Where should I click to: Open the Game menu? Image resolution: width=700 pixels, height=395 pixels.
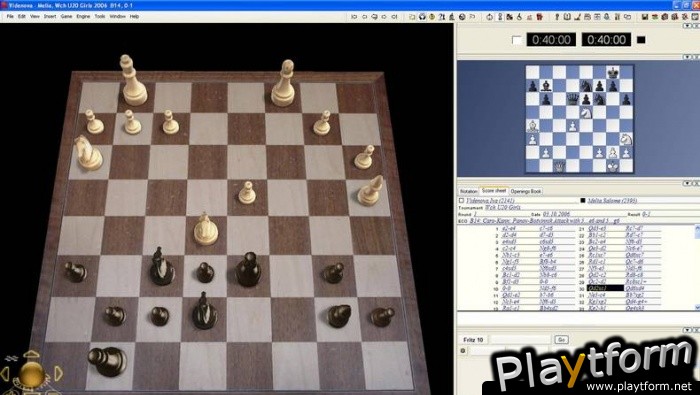pyautogui.click(x=66, y=17)
